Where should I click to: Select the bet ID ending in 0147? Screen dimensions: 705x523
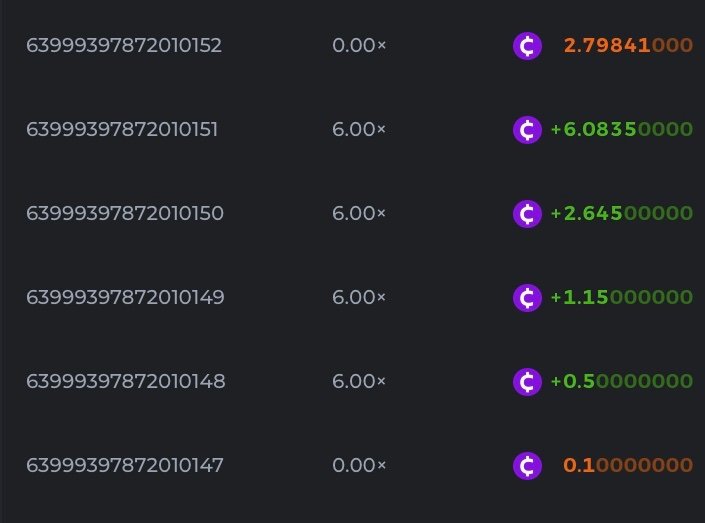click(125, 466)
